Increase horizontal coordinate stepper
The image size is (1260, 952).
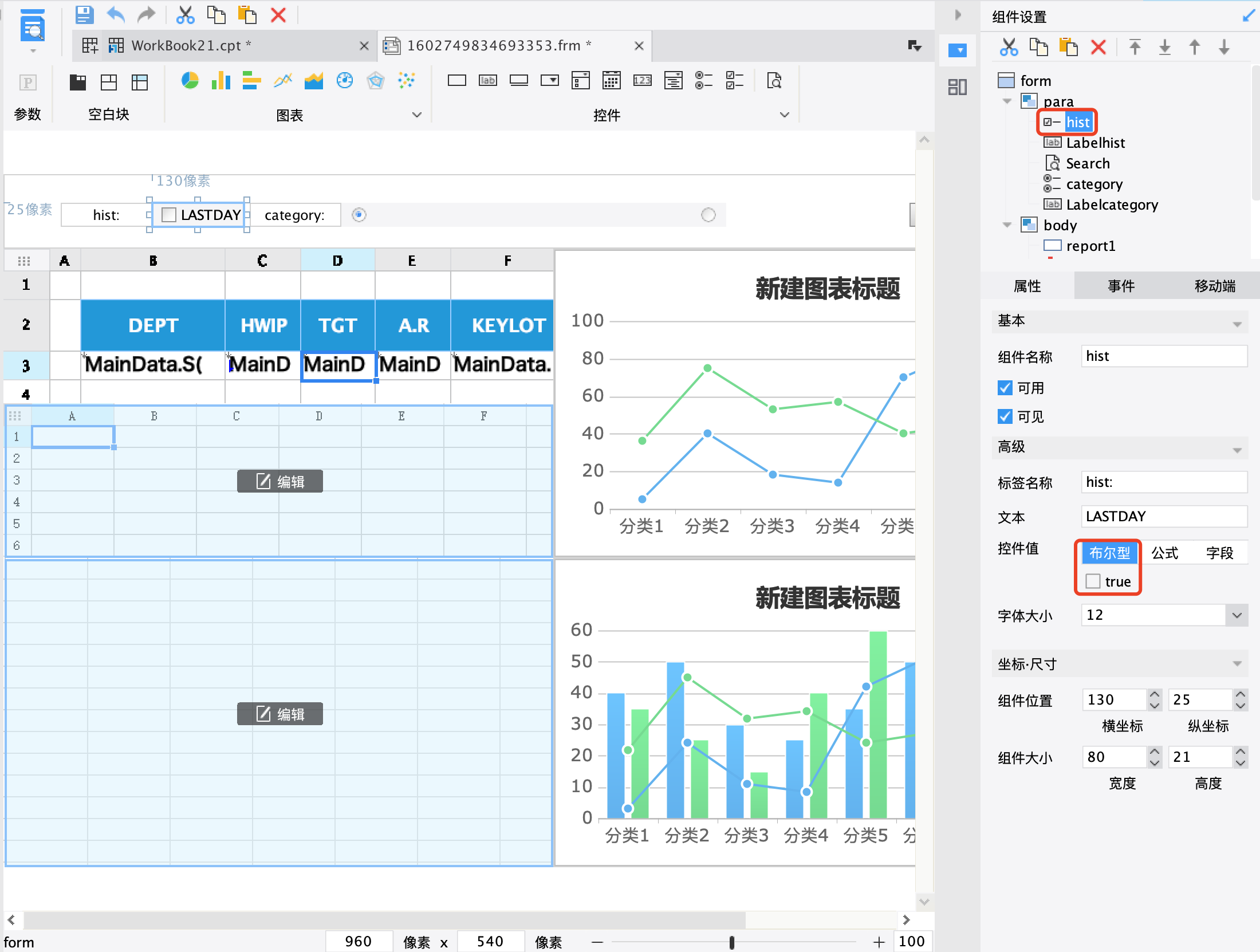tap(1155, 695)
